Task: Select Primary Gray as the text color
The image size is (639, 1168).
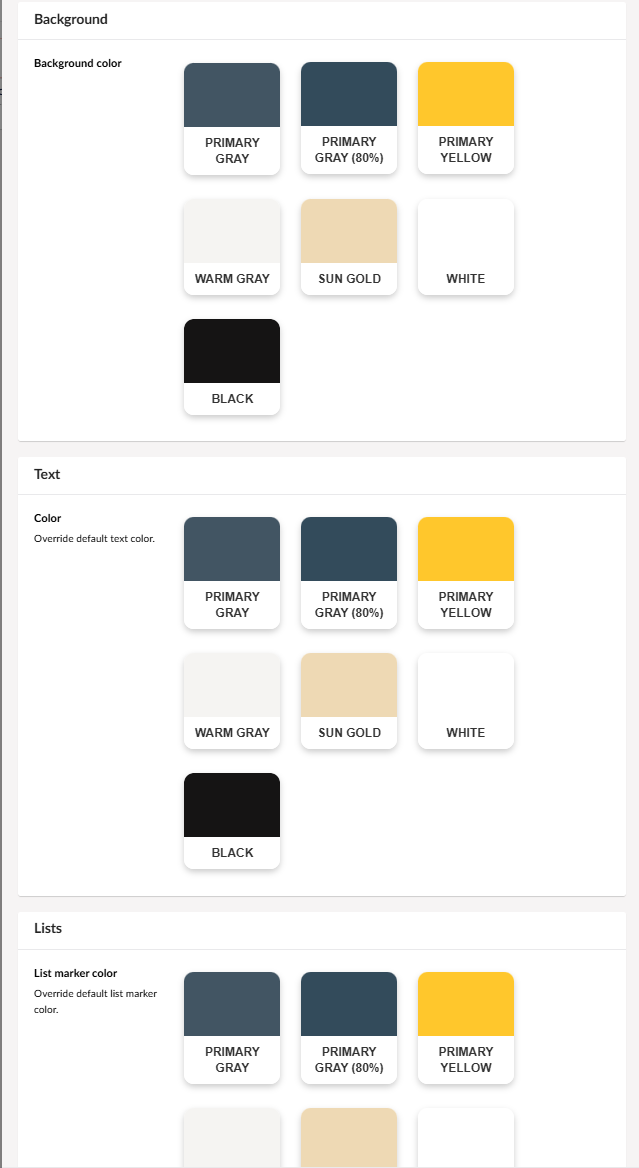Action: [232, 572]
